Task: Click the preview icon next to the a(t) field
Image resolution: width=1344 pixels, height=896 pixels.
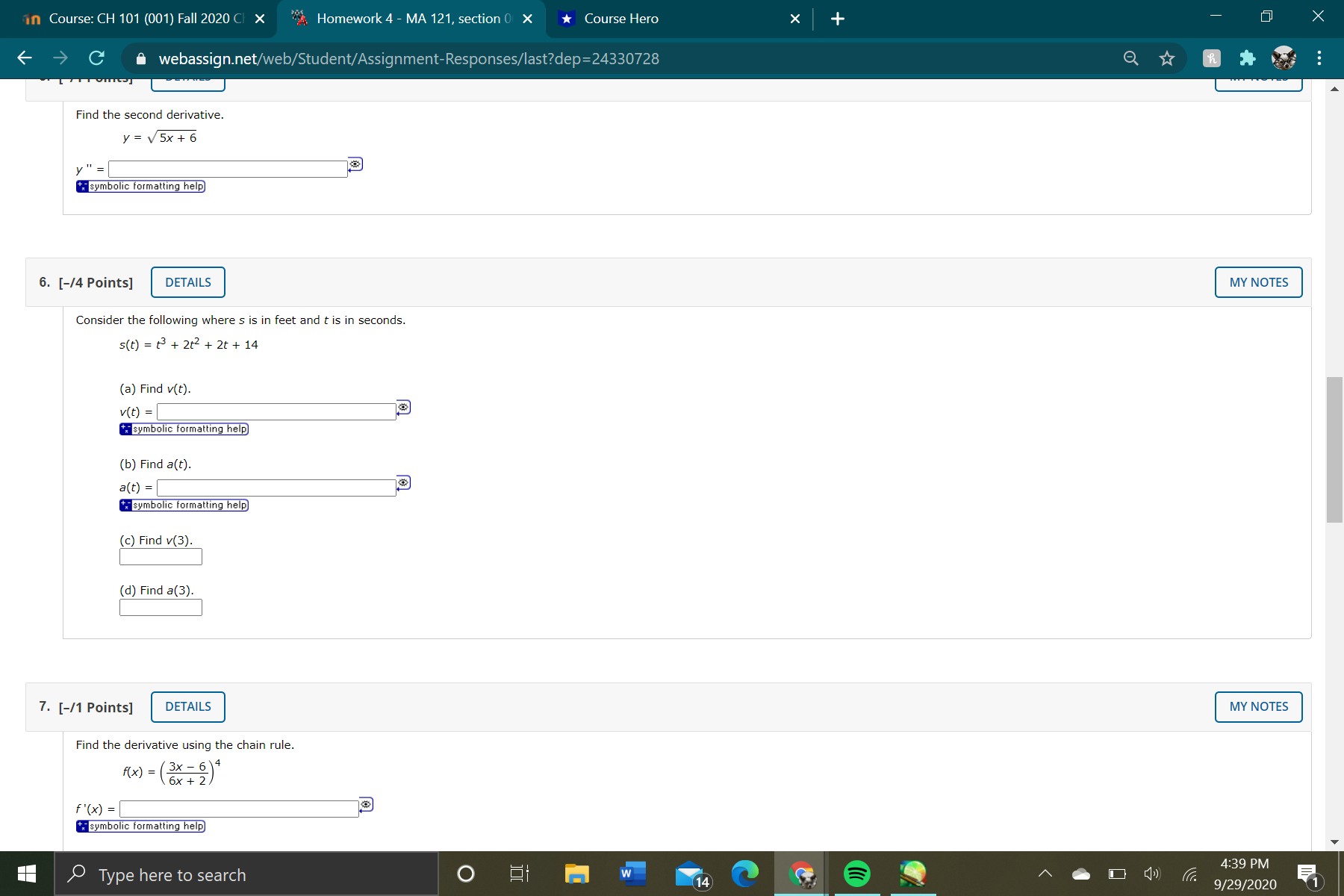Action: 403,483
